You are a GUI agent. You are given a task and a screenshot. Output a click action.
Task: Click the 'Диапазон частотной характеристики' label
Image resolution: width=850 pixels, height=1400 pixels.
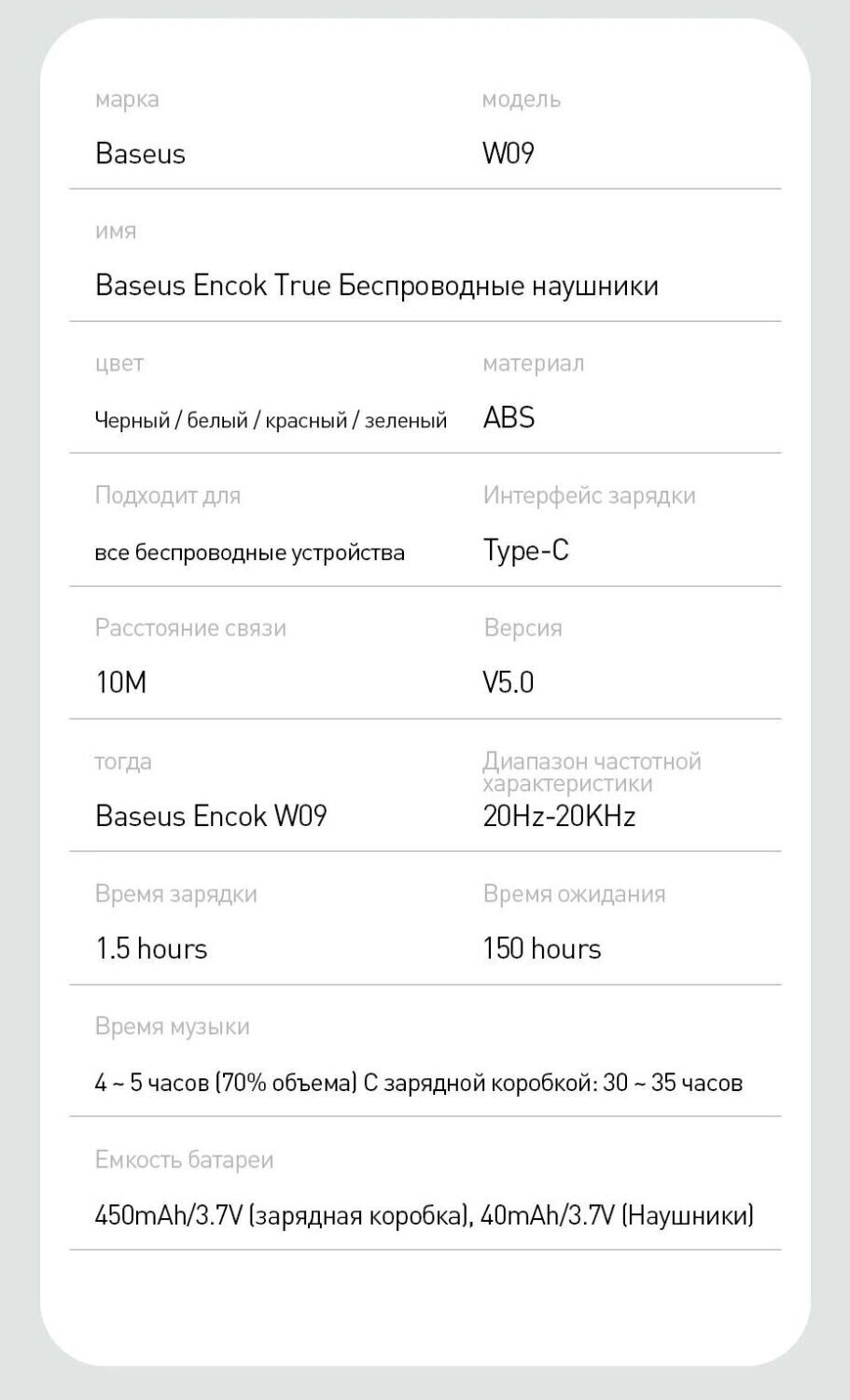[x=592, y=773]
